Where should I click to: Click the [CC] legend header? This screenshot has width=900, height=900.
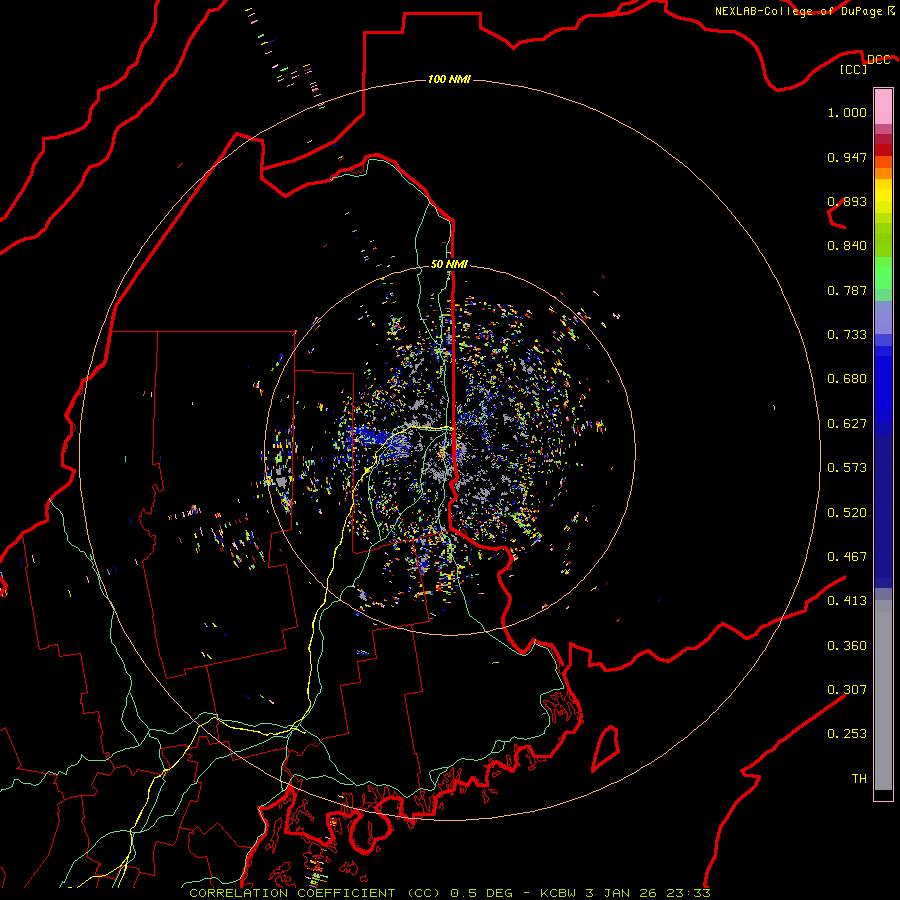[x=854, y=69]
